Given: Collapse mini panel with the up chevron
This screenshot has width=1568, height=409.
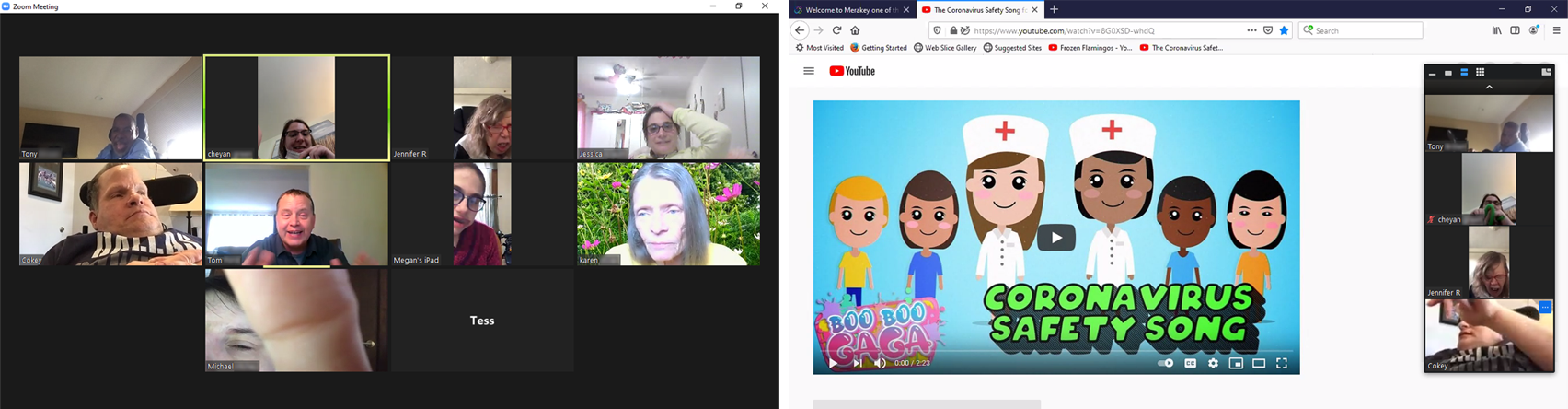Looking at the screenshot, I should coord(1489,87).
